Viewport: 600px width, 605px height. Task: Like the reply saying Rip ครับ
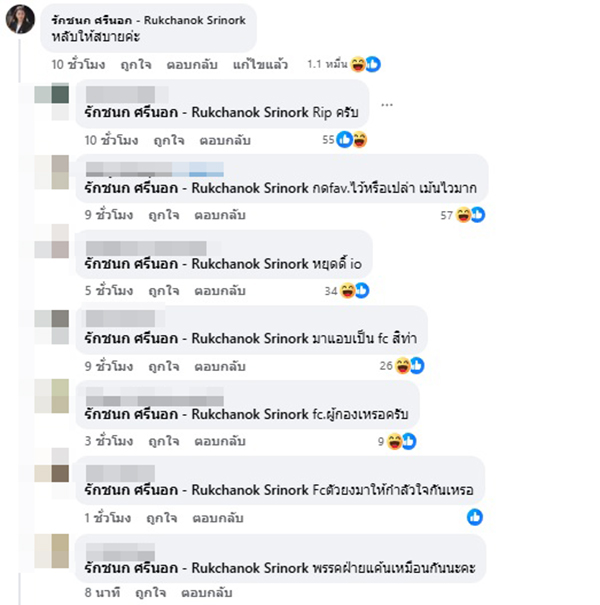click(169, 140)
